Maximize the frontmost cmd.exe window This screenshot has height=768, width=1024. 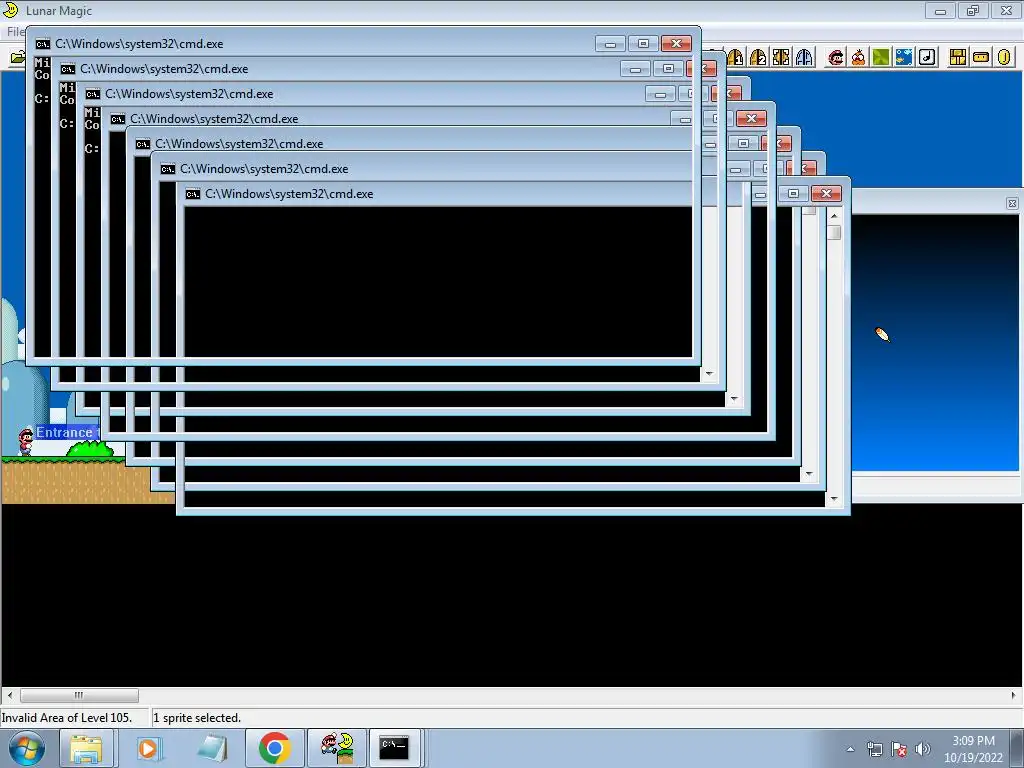tap(643, 44)
